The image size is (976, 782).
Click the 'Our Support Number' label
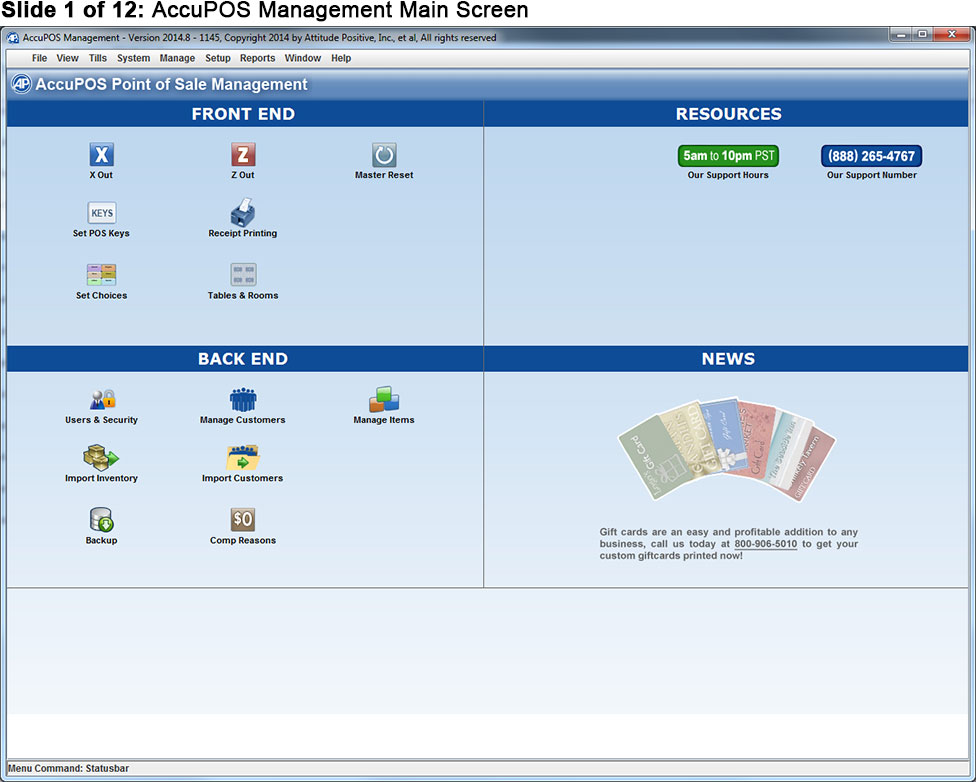871,175
